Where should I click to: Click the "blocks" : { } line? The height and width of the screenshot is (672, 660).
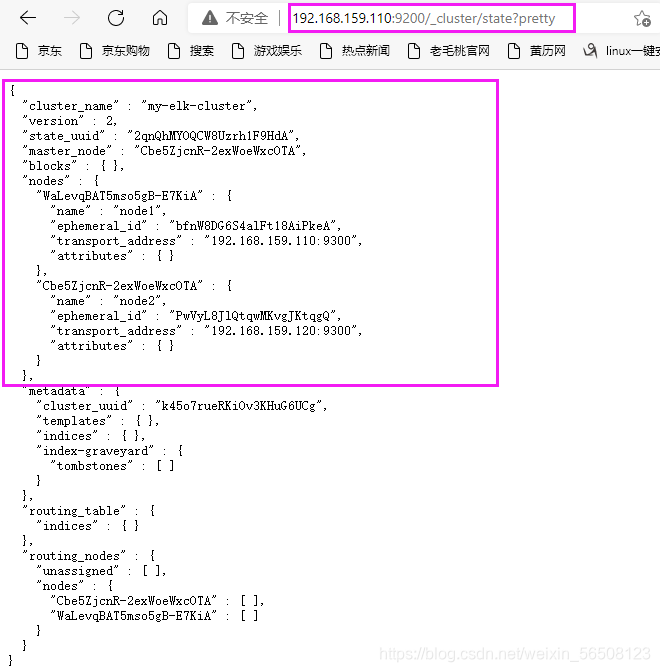pyautogui.click(x=73, y=166)
